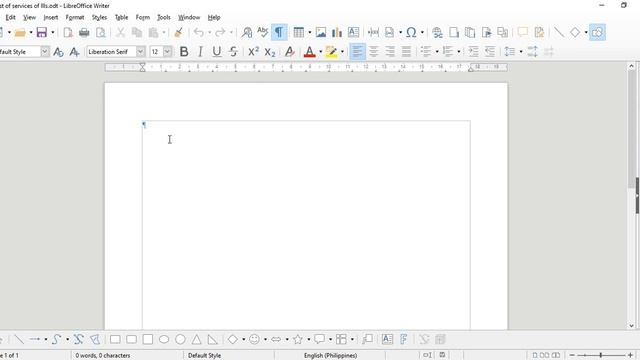
Task: Open the Tools menu
Action: click(164, 18)
